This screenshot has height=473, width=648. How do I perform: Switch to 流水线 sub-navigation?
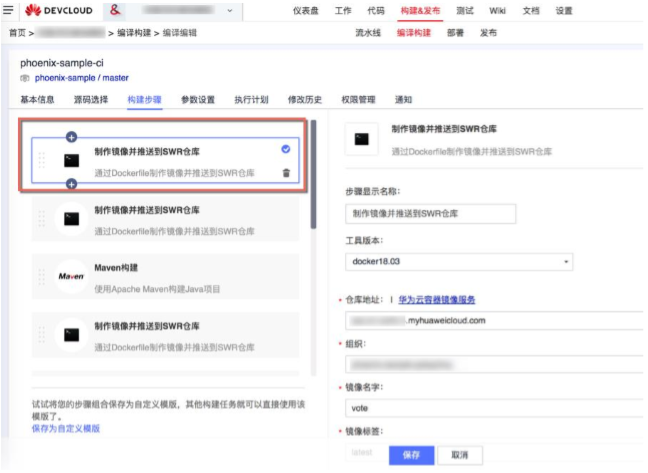[x=368, y=33]
